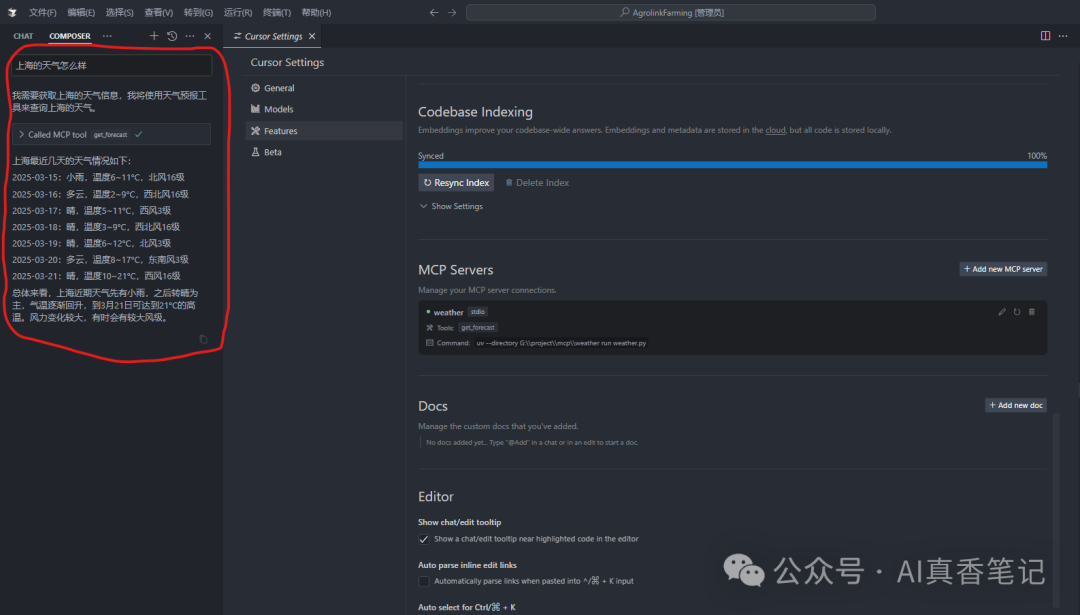Disable Show chat/edit tooltip checkbox
Screen dimensions: 1080x615
(x=424, y=539)
